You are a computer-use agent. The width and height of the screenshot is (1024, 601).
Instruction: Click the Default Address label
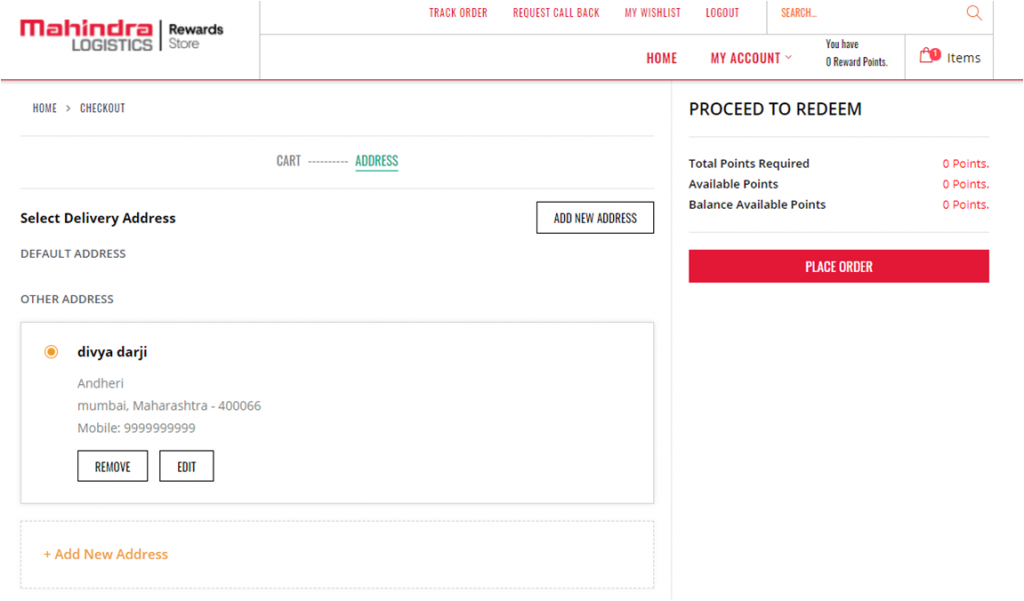click(x=72, y=253)
